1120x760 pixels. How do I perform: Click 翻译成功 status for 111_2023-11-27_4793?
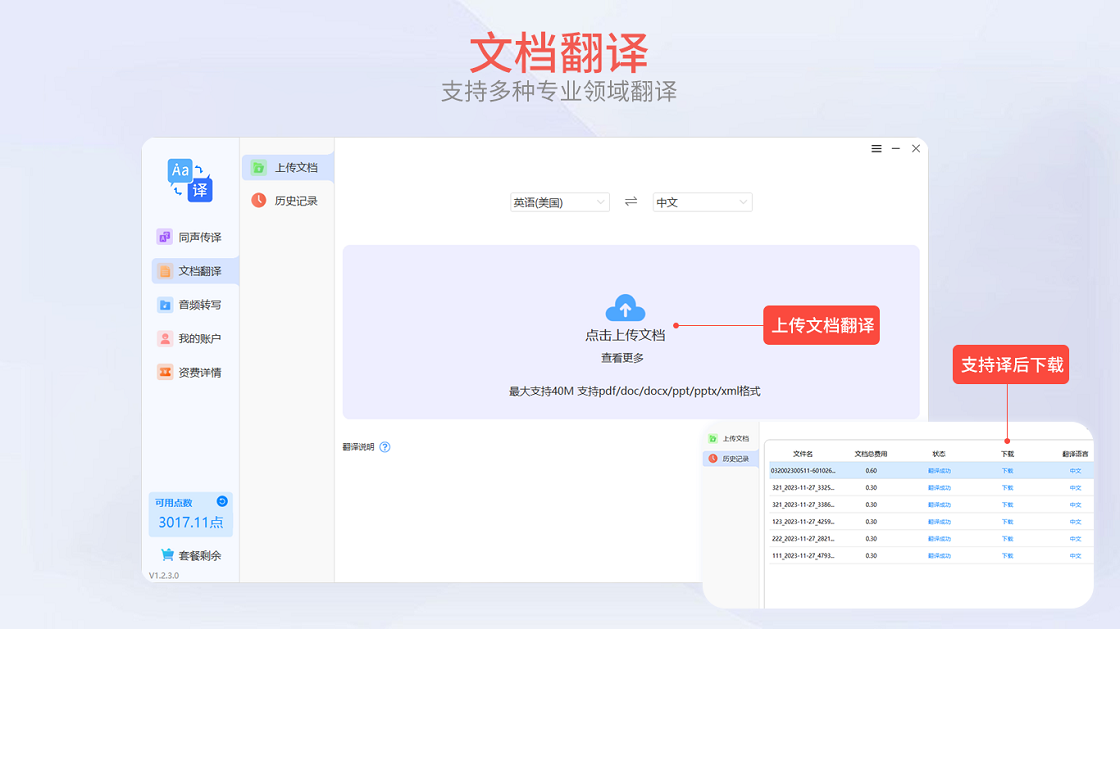(939, 556)
